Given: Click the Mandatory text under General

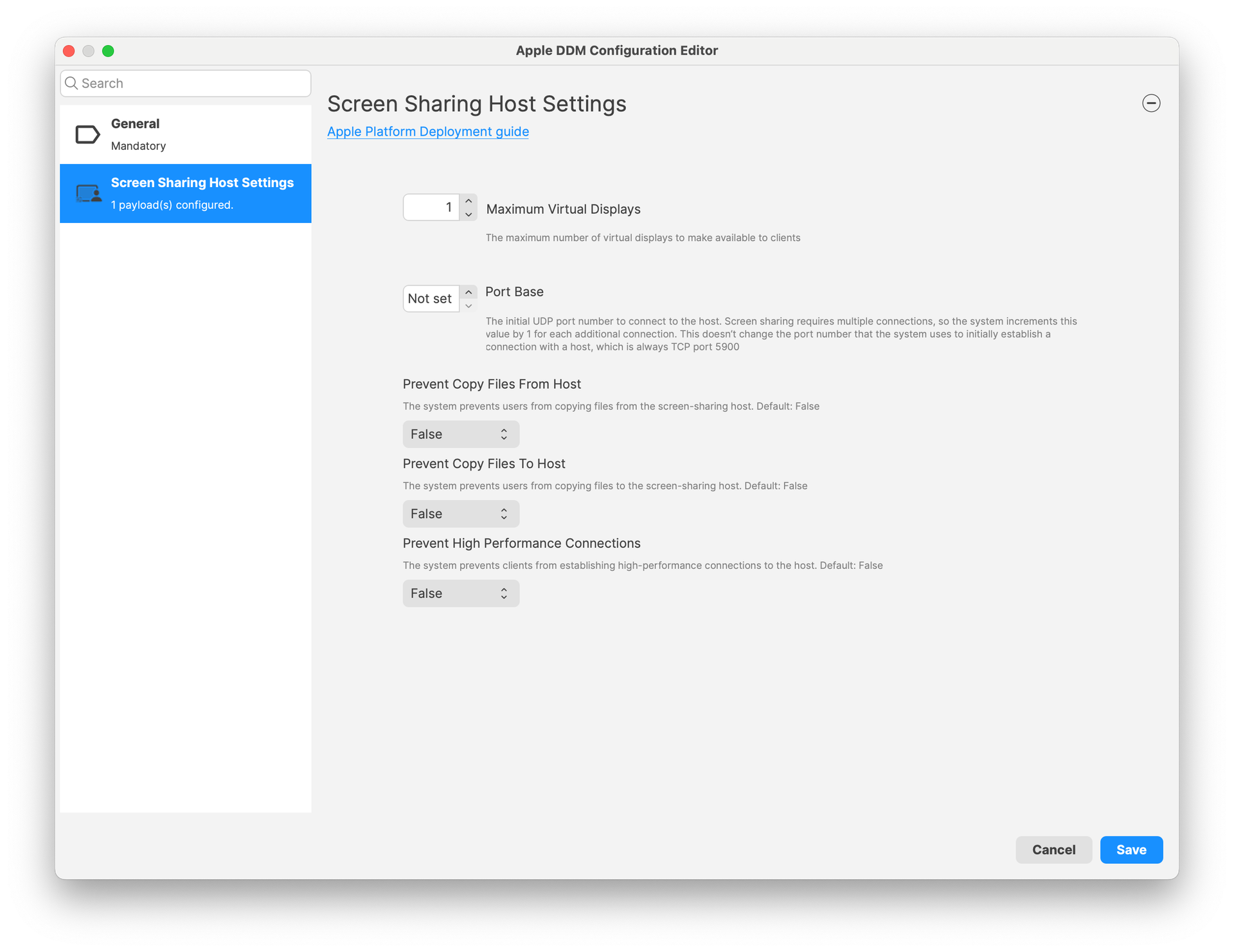Looking at the screenshot, I should point(138,146).
